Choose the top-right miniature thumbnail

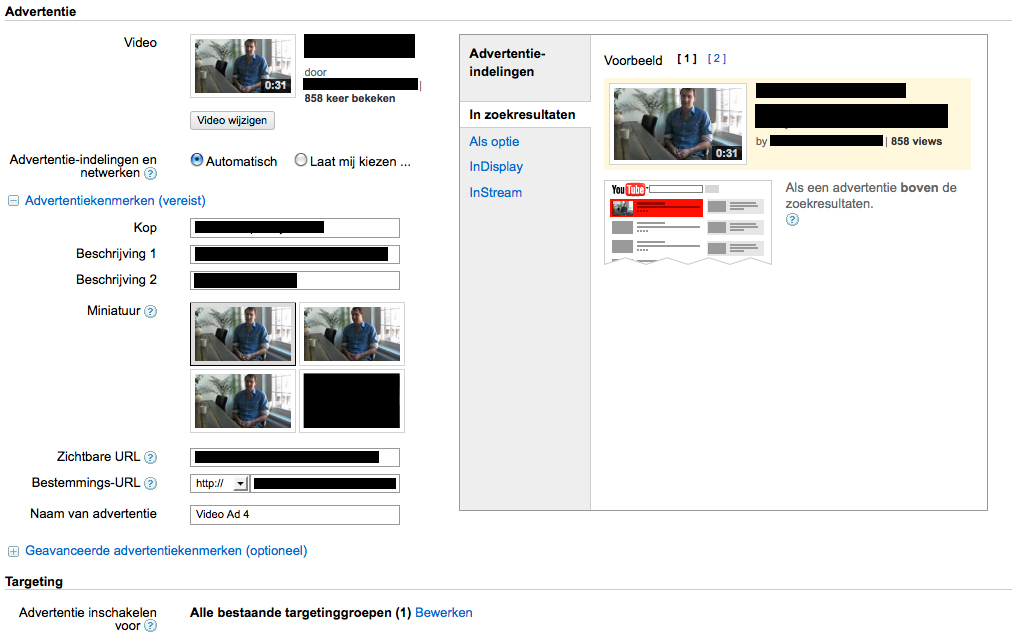coord(352,335)
